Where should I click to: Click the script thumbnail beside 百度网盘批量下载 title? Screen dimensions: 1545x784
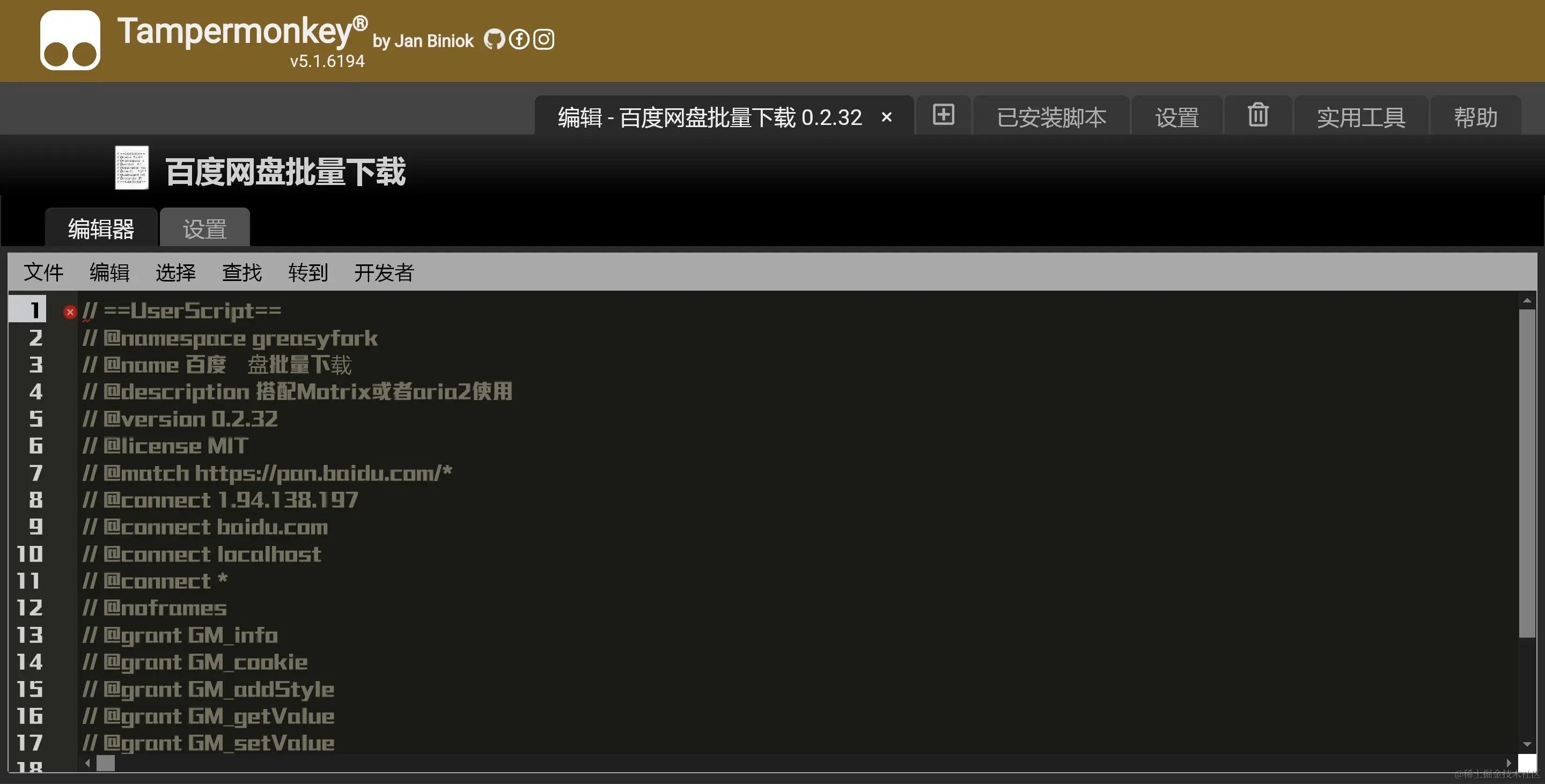pyautogui.click(x=131, y=168)
